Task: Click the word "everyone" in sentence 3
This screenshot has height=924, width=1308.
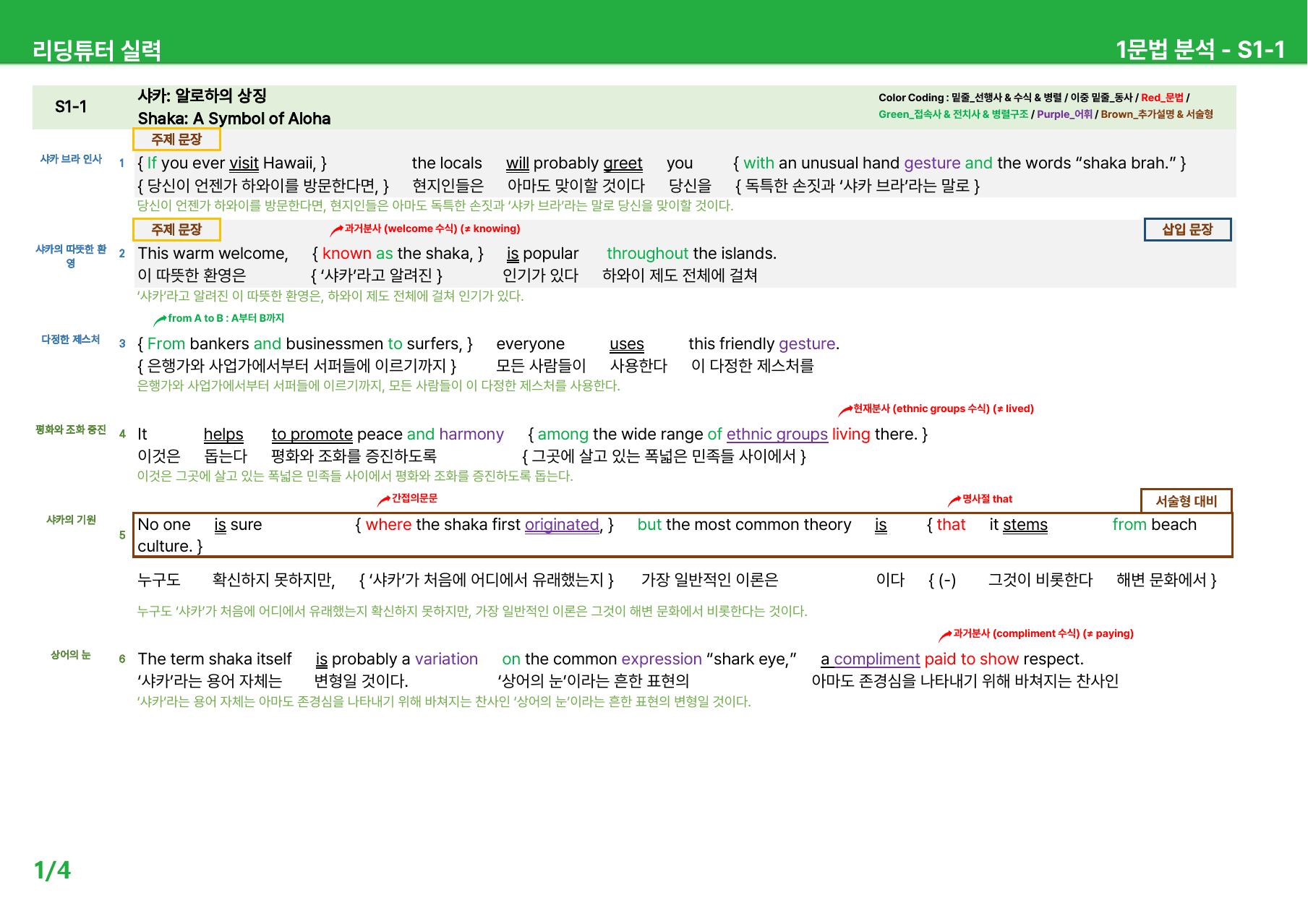Action: pyautogui.click(x=530, y=344)
